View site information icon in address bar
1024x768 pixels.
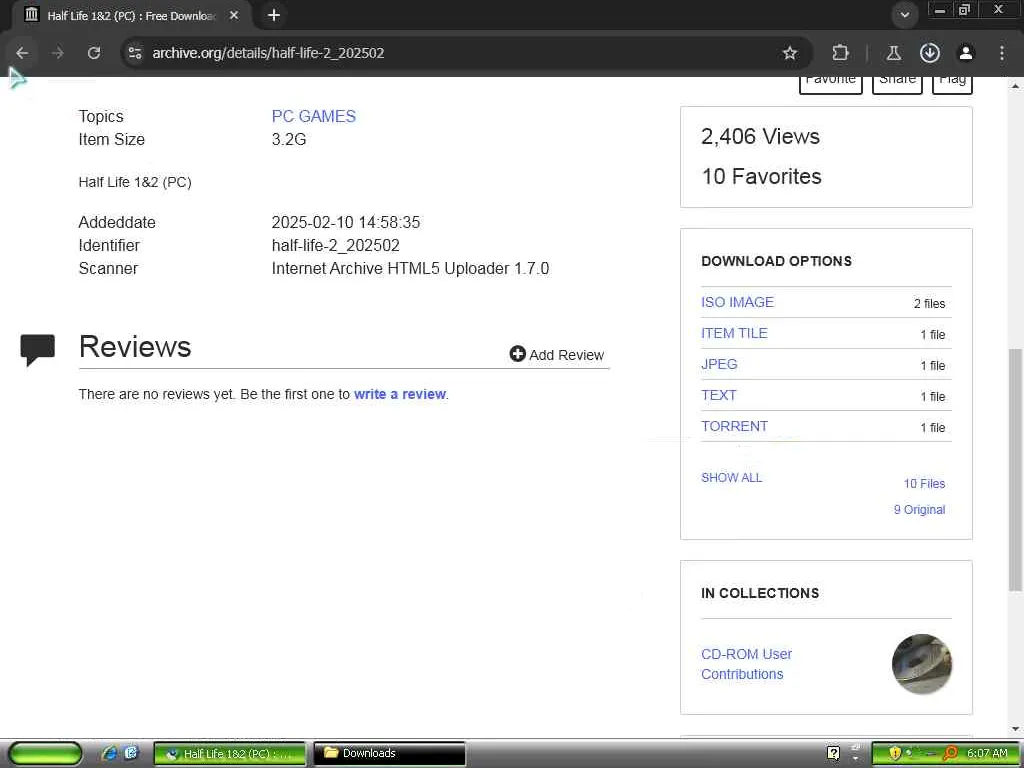click(135, 53)
